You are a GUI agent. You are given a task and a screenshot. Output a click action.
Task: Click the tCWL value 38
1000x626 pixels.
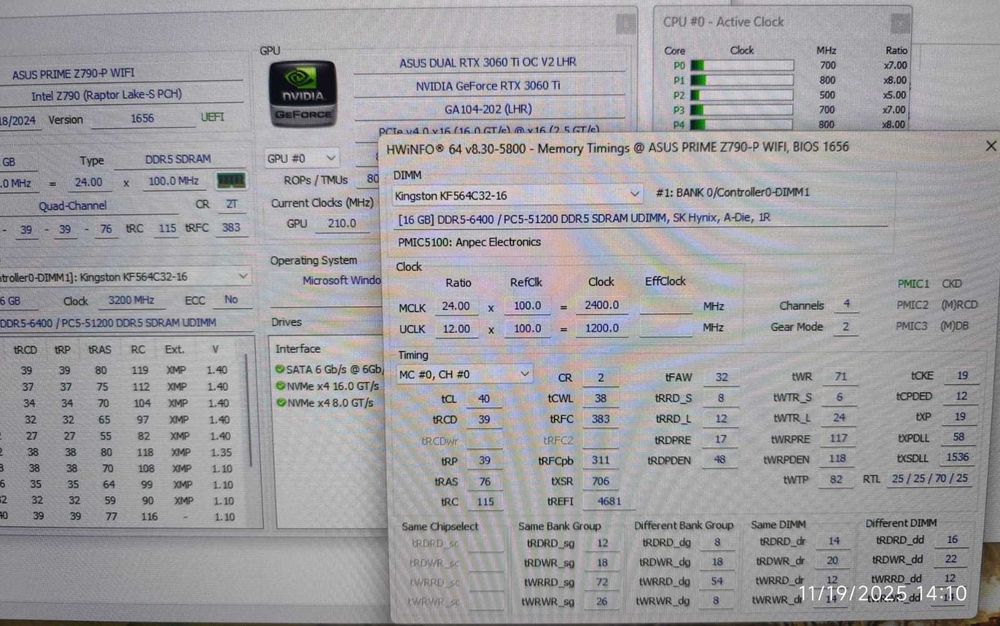601,398
